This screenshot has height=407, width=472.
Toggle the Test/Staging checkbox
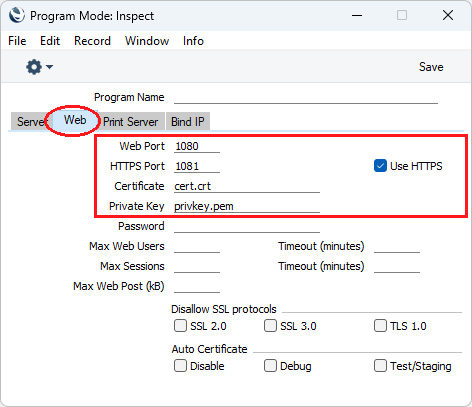coord(380,366)
